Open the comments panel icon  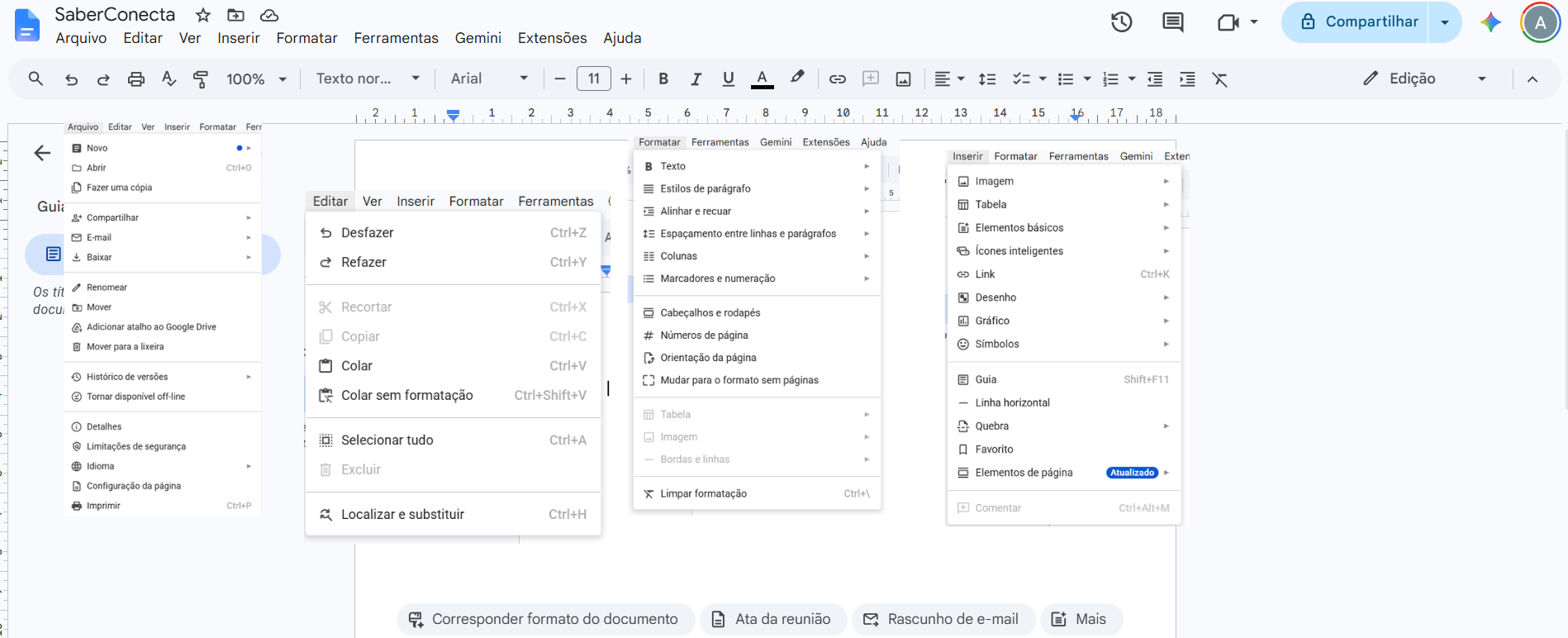[1172, 22]
